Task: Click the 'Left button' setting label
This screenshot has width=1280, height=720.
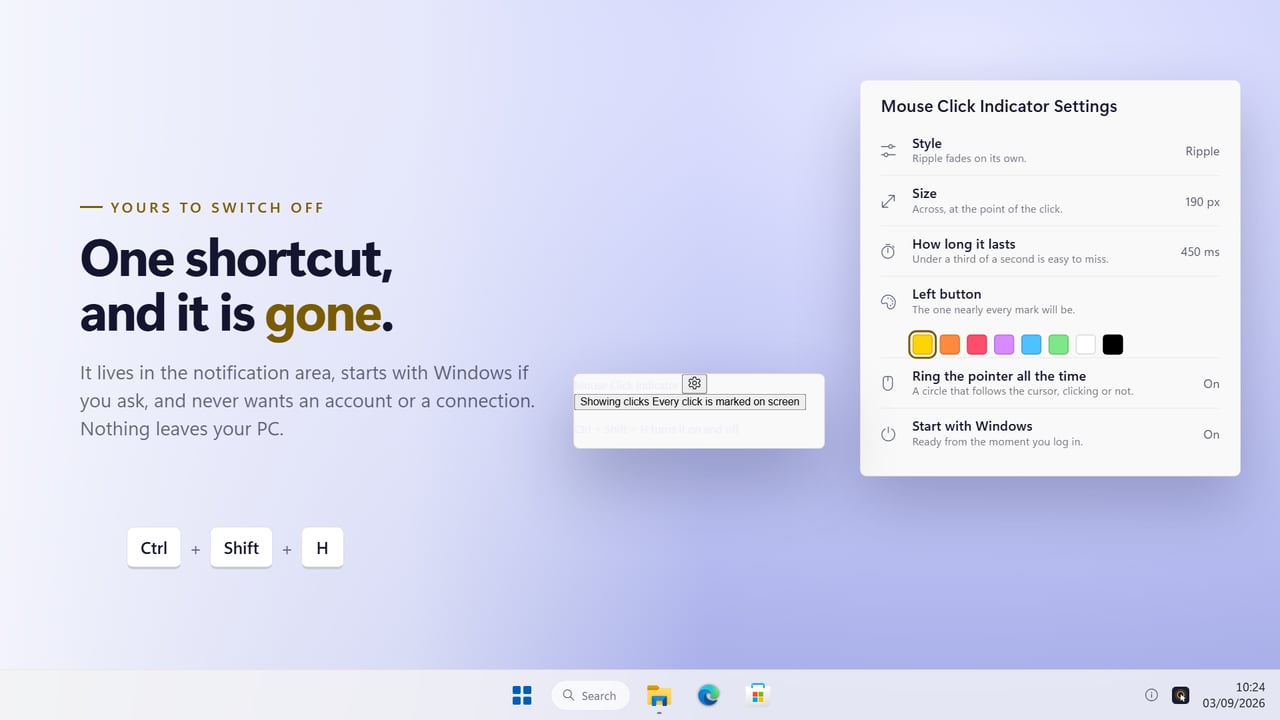Action: 946,294
